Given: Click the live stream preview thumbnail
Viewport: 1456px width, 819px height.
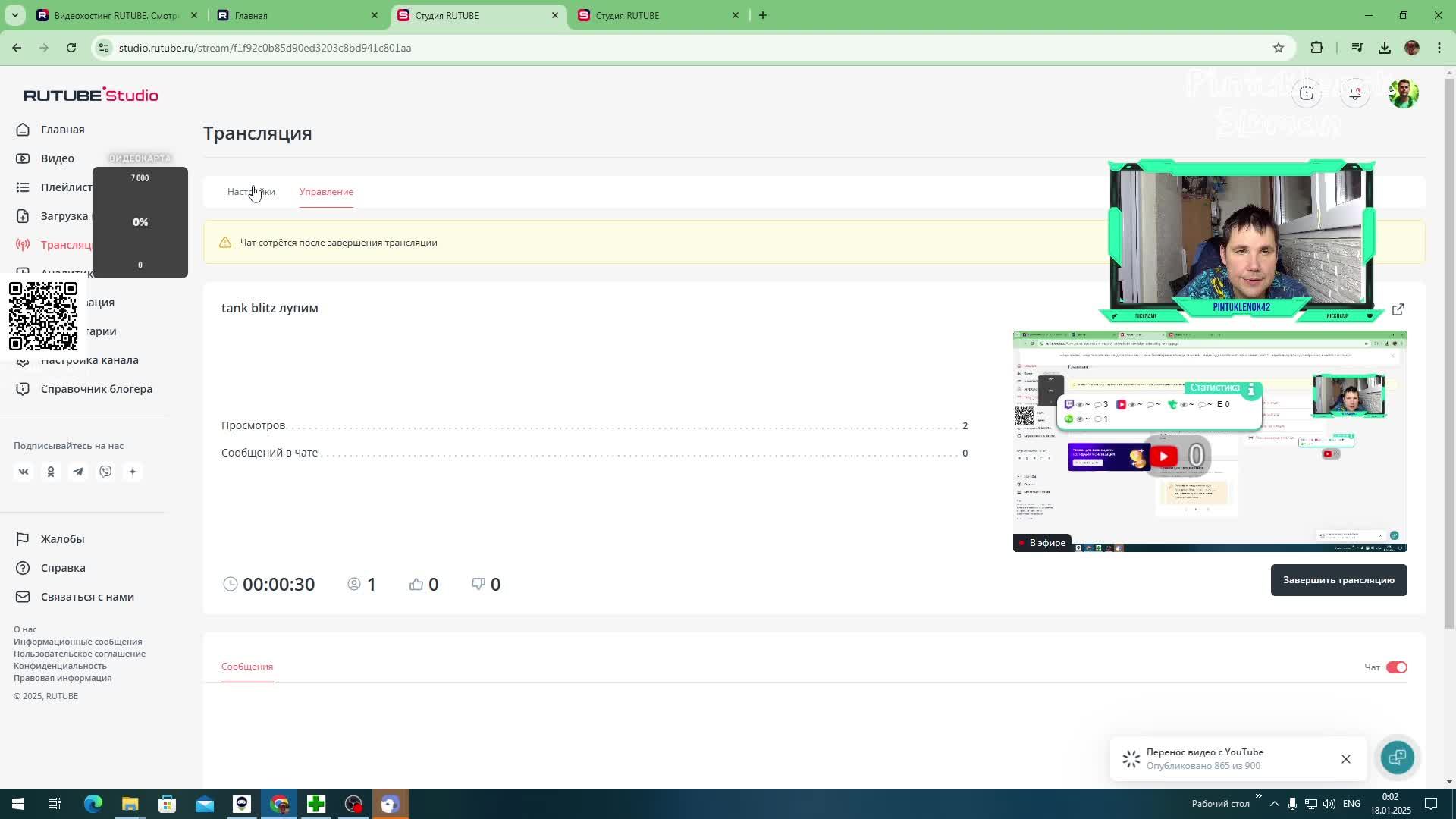Looking at the screenshot, I should 1210,441.
